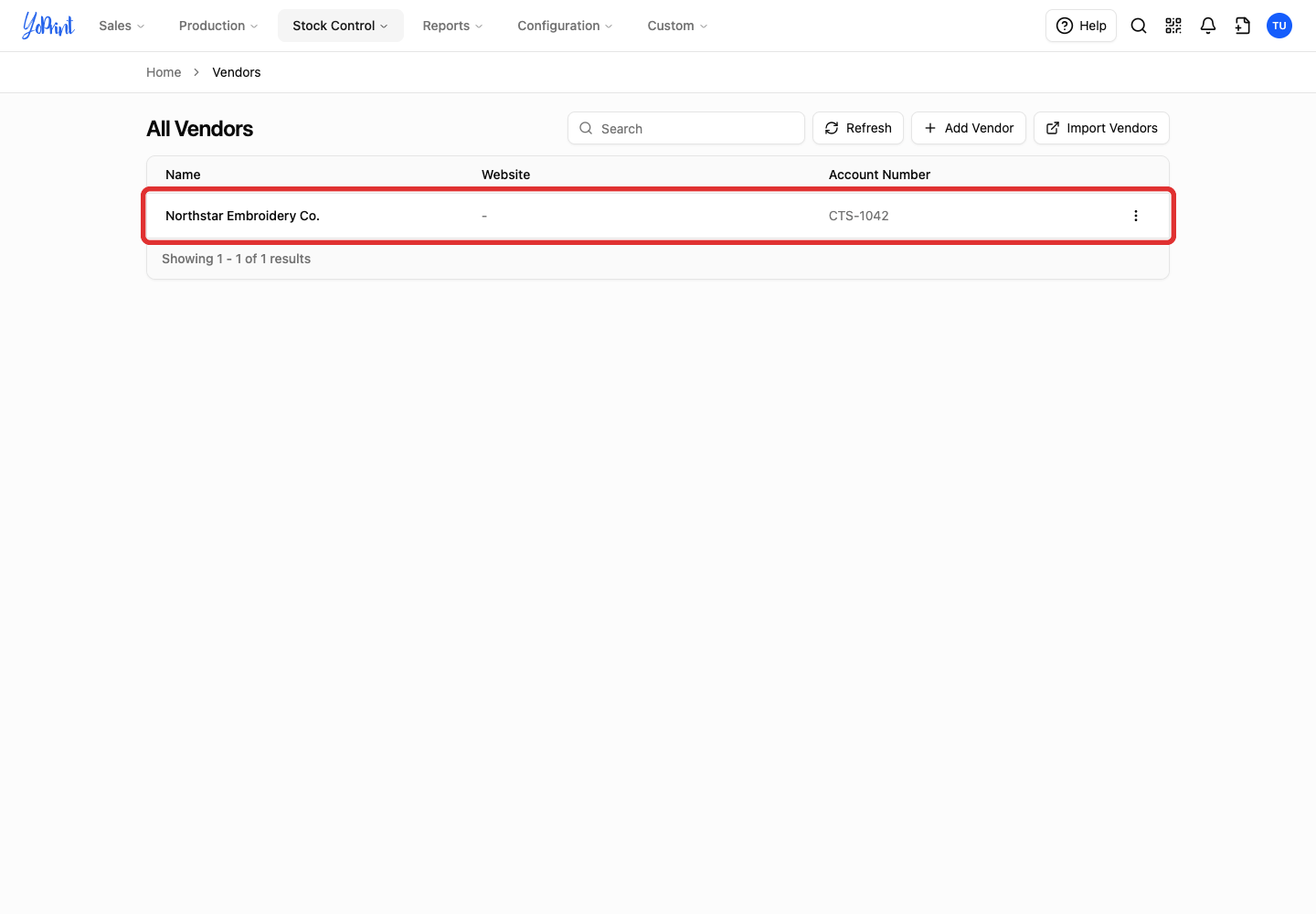Click the All Vendors heading
The image size is (1316, 914).
[x=200, y=129]
